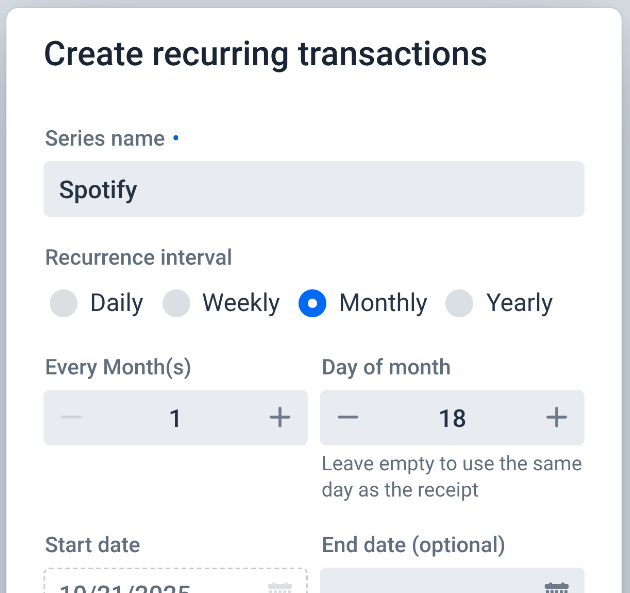This screenshot has height=593, width=630.
Task: Click plus icon for Day of month
Action: pos(556,417)
